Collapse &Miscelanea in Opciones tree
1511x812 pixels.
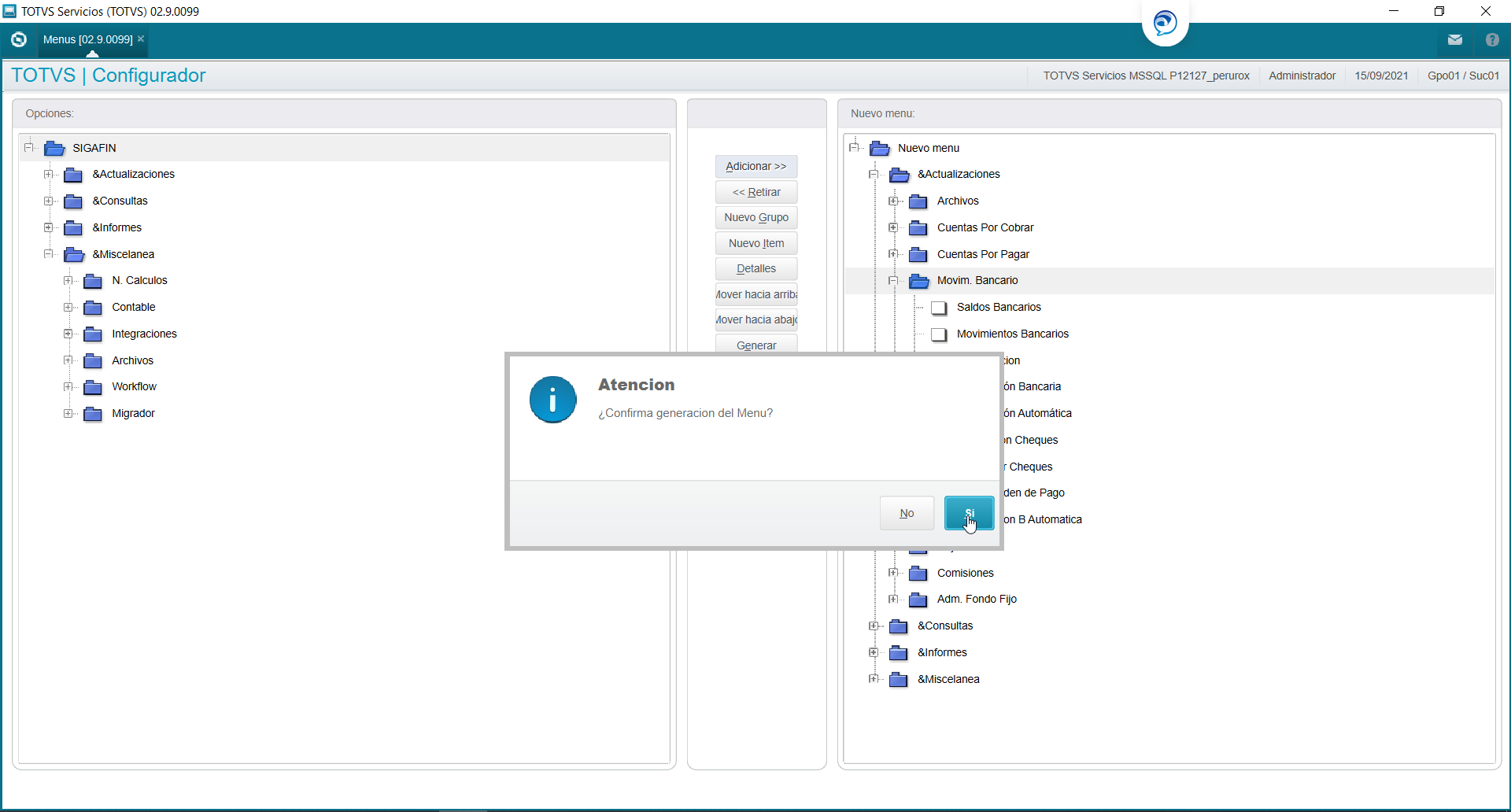pos(49,254)
